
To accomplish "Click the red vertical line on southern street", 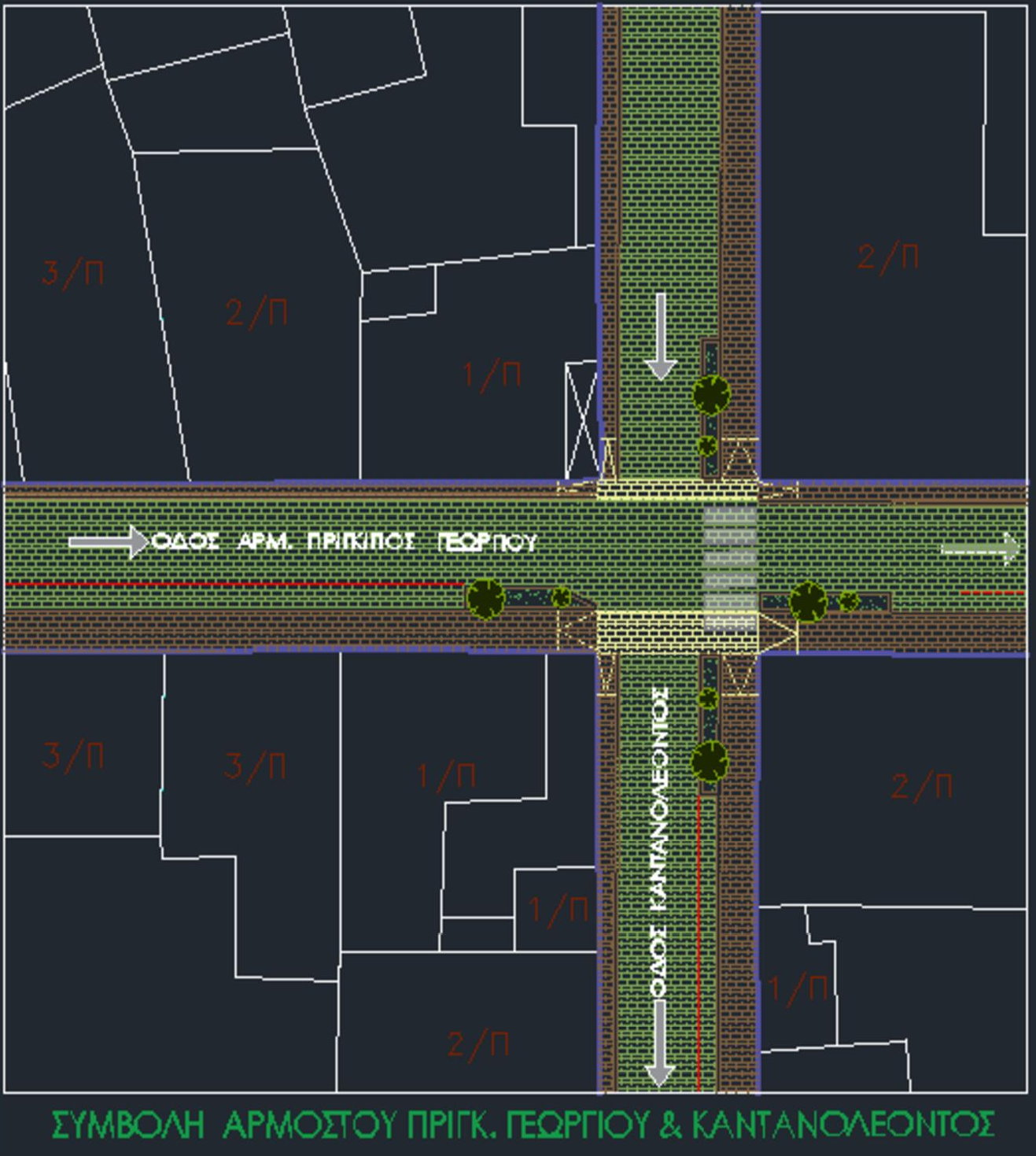I will click(699, 943).
